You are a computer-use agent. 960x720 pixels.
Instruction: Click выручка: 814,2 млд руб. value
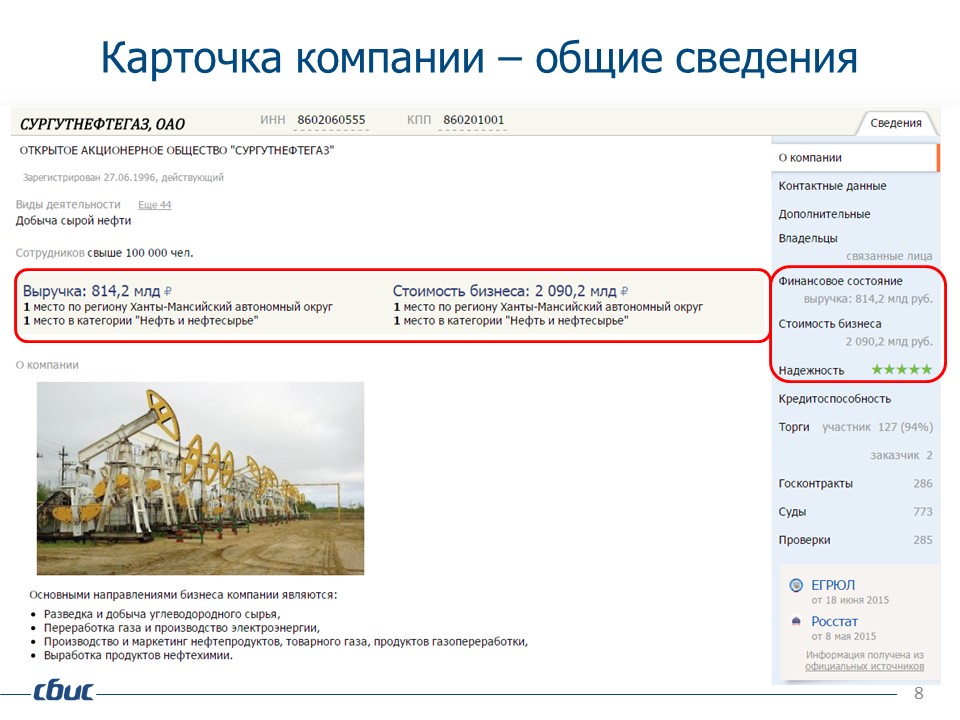point(868,299)
